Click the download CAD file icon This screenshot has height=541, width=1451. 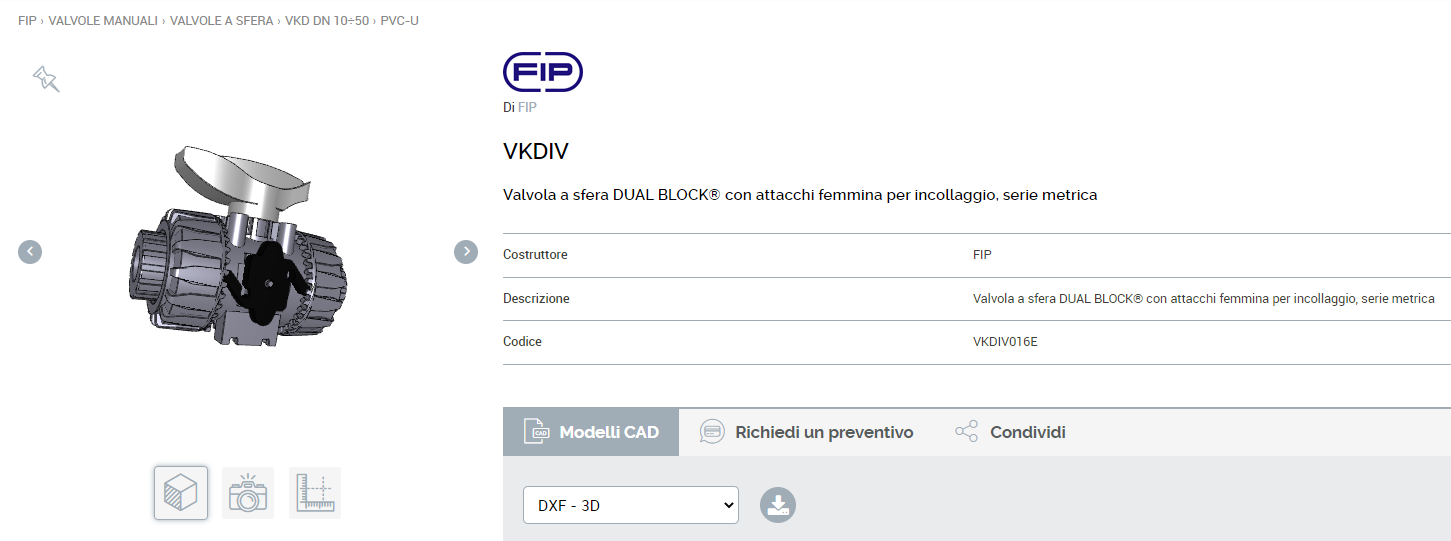pos(778,505)
